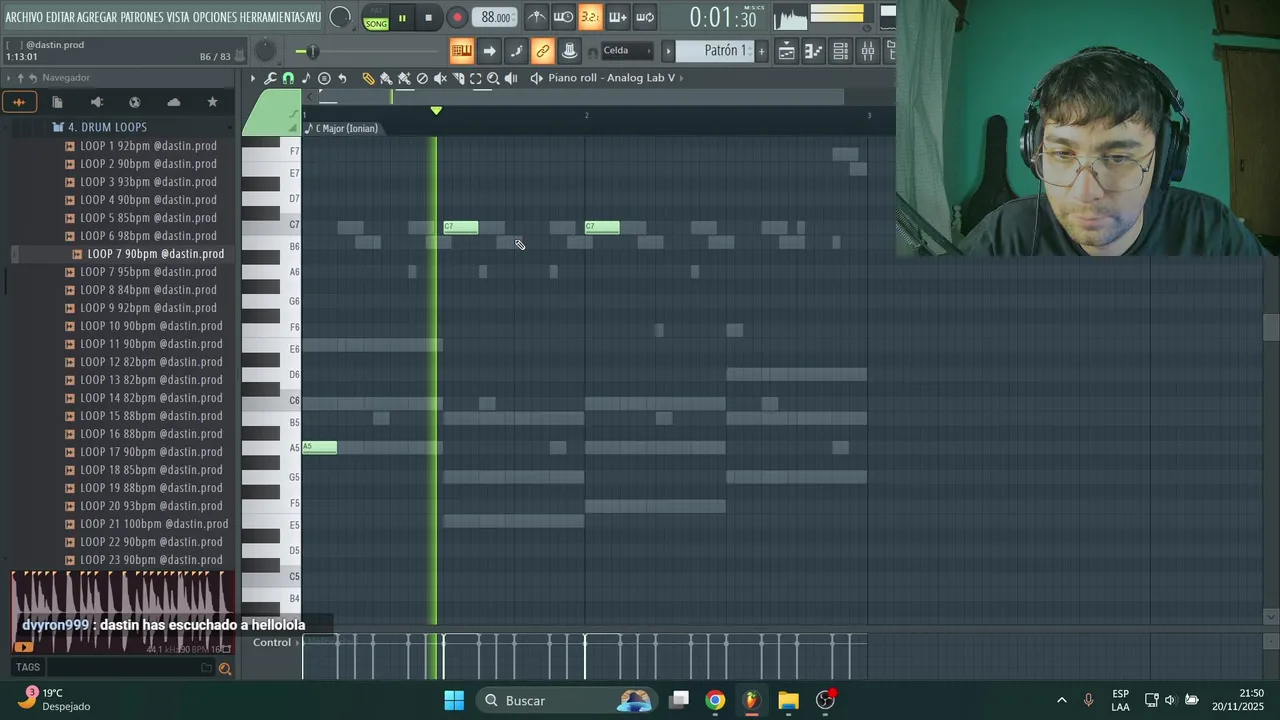This screenshot has height=720, width=1280.
Task: Toggle the metronome button
Action: pos(537,17)
